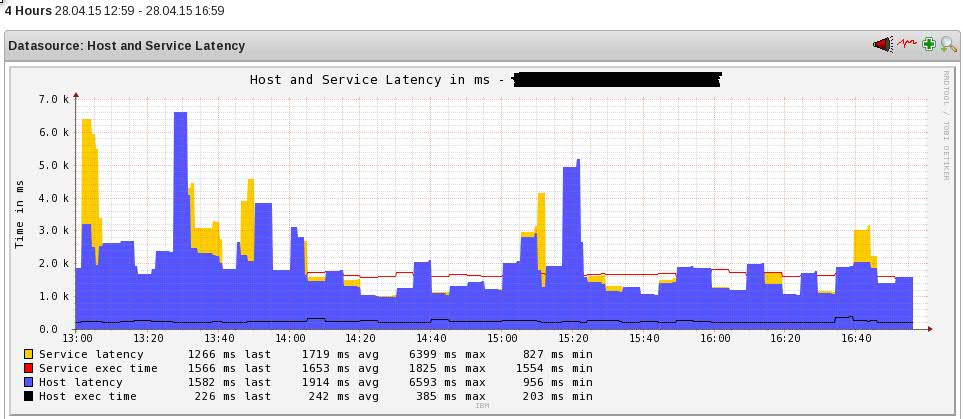Viewport: 963px width, 419px height.
Task: Click the 15:00 mark on time axis
Action: click(503, 338)
